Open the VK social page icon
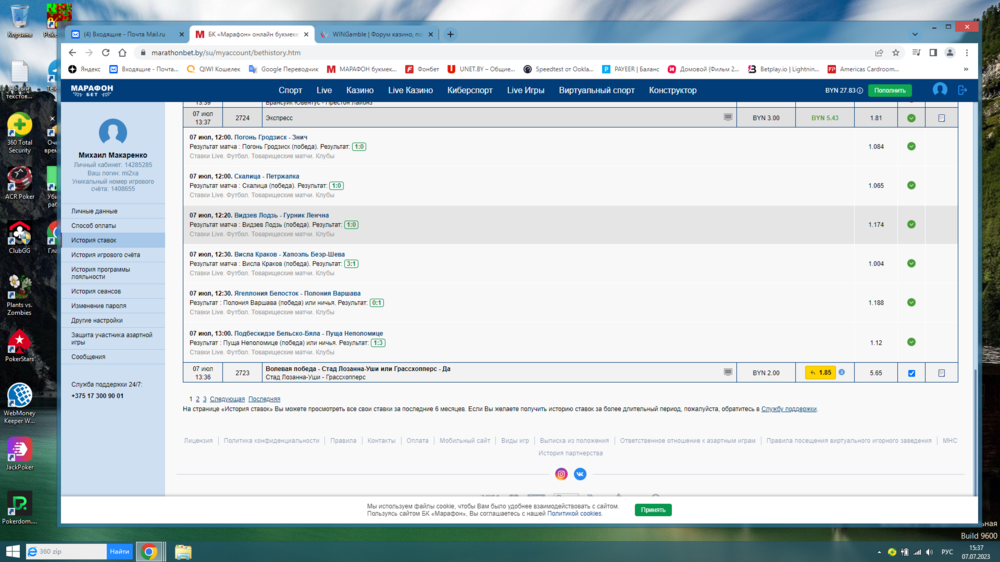 580,474
